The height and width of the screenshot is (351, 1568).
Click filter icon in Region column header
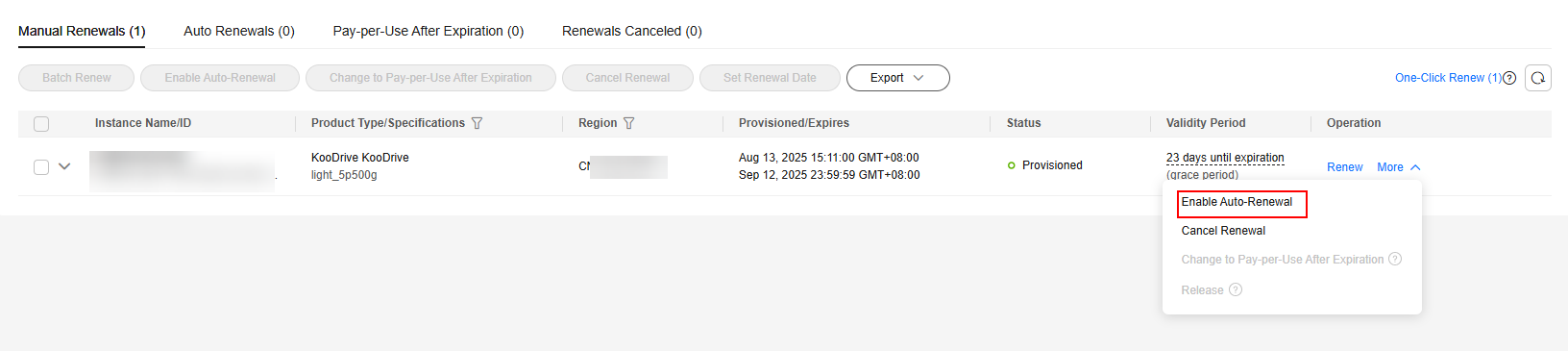[x=629, y=123]
